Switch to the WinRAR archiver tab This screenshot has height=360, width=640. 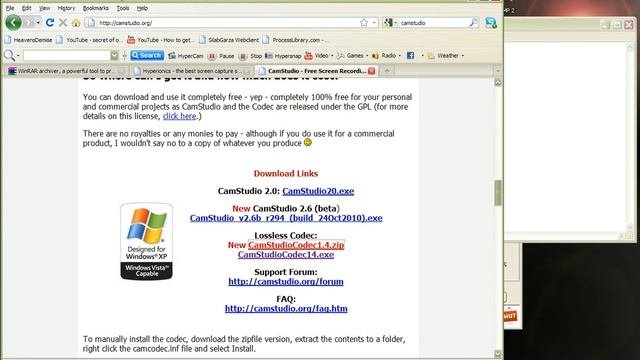[66, 71]
